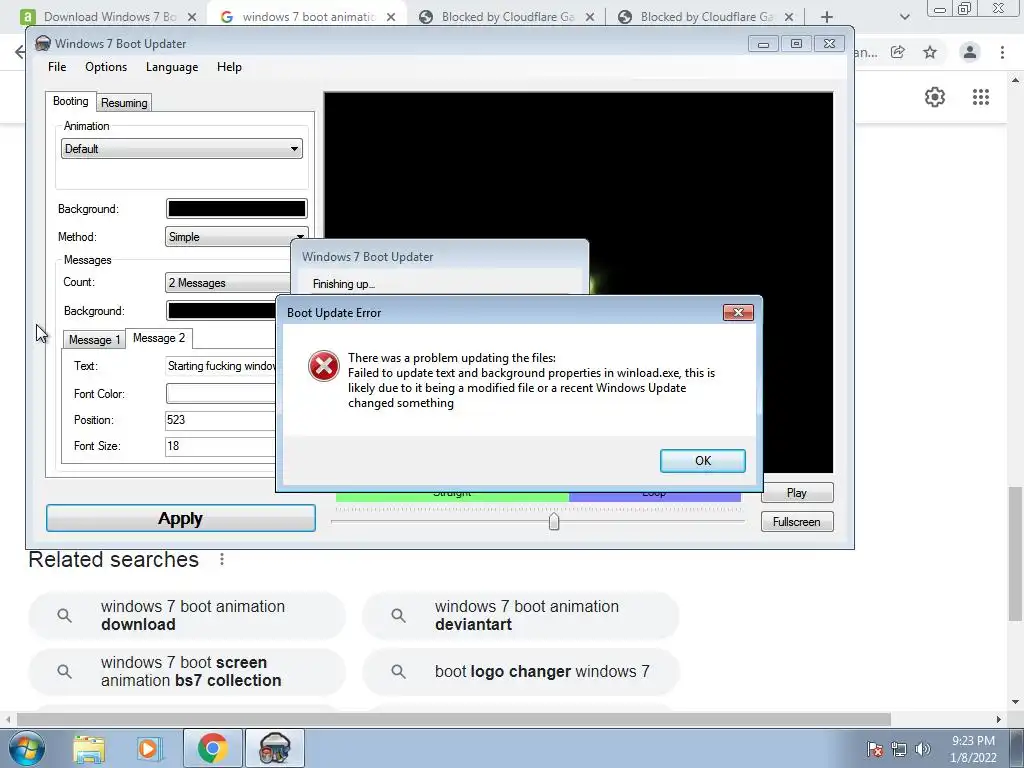1024x768 pixels.
Task: Select the Message 1 tab
Action: (95, 340)
